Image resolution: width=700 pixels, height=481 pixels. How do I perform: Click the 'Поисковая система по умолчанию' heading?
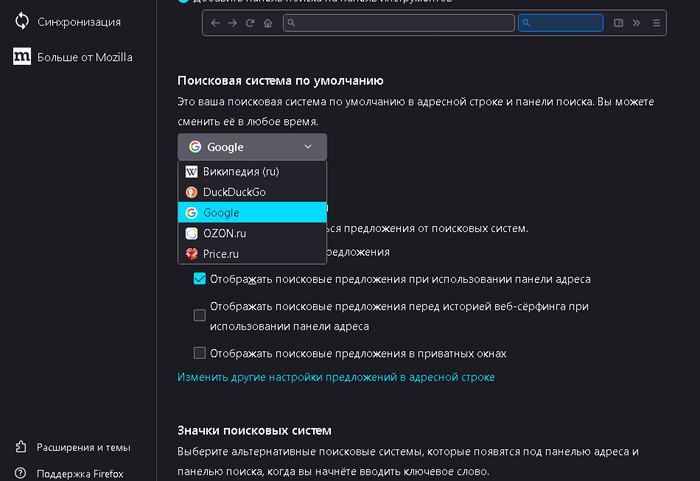[280, 80]
